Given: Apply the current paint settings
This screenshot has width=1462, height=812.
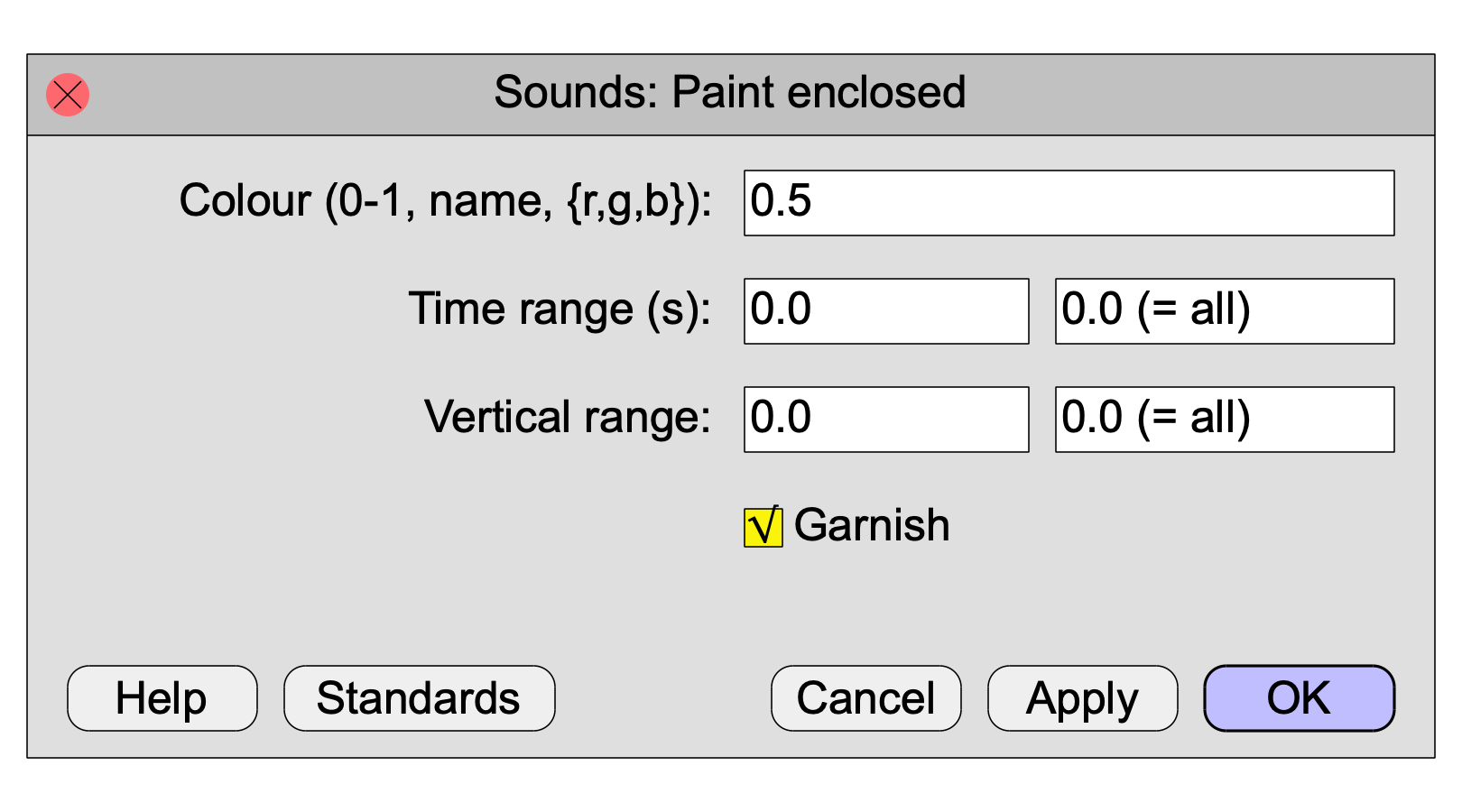Looking at the screenshot, I should pyautogui.click(x=1083, y=698).
